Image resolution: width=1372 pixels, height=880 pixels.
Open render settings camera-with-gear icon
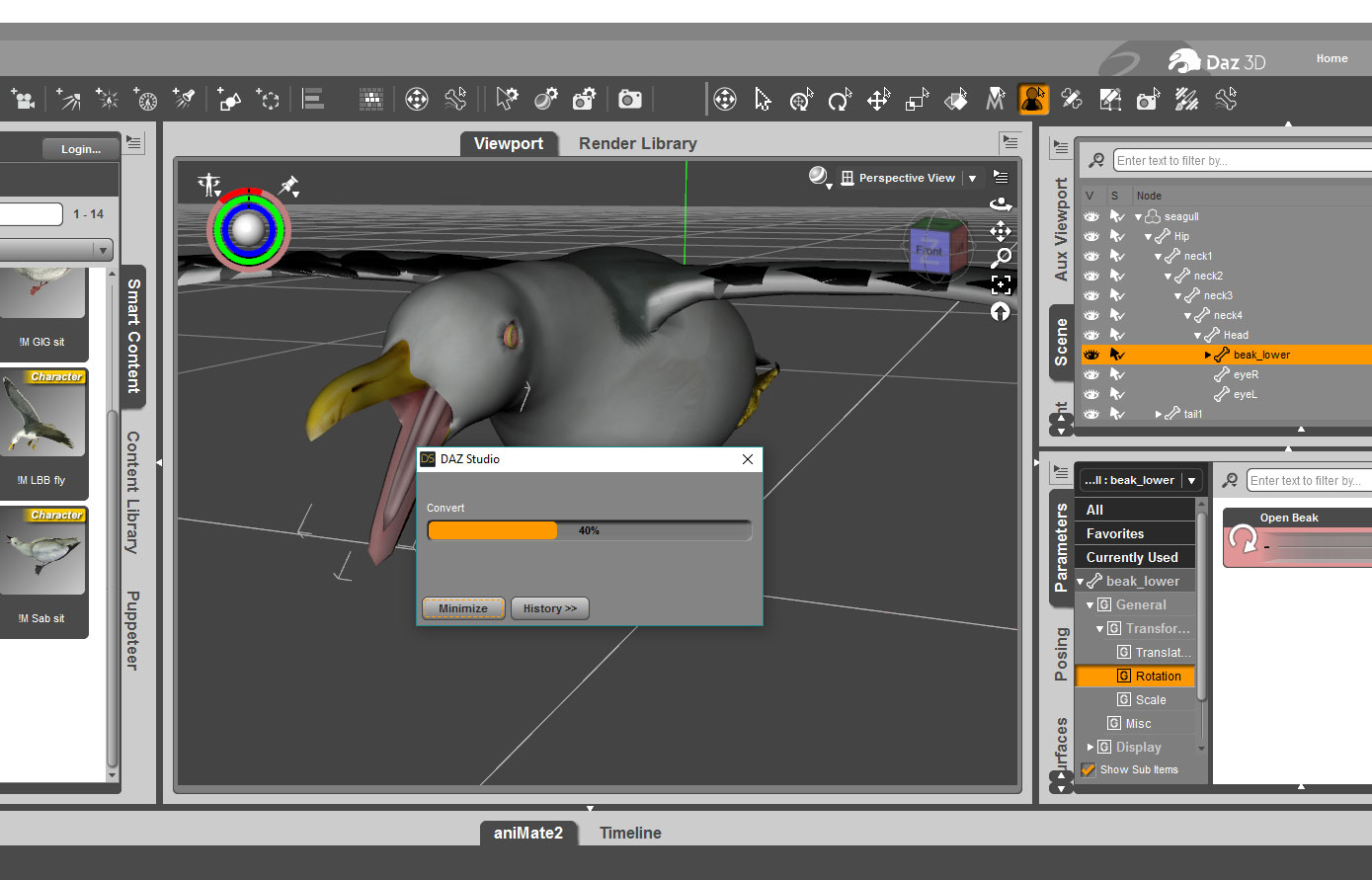pos(585,99)
